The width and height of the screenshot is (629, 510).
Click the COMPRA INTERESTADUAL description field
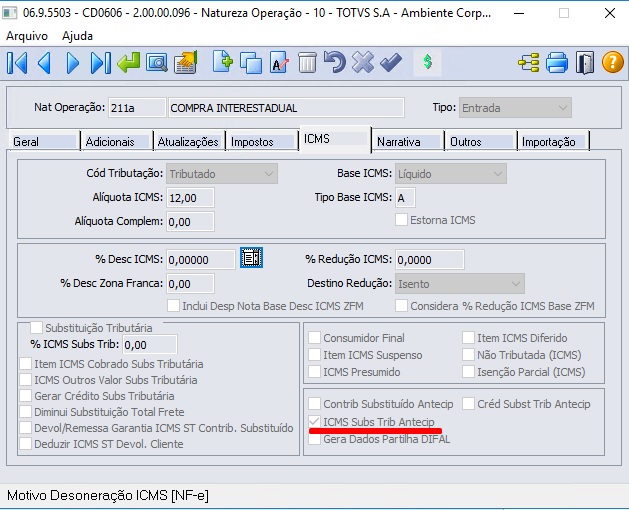click(x=286, y=108)
